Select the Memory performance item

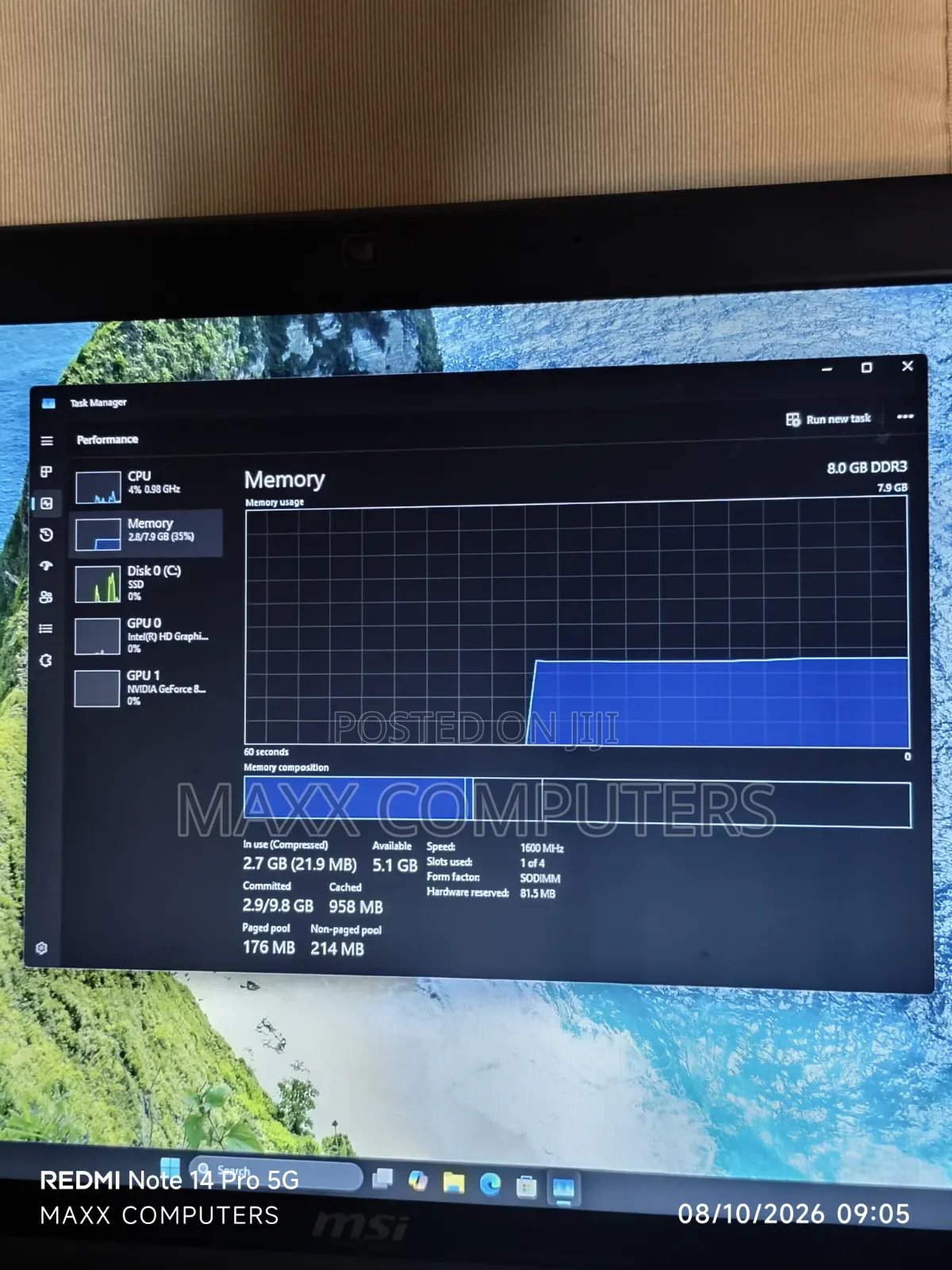(147, 532)
